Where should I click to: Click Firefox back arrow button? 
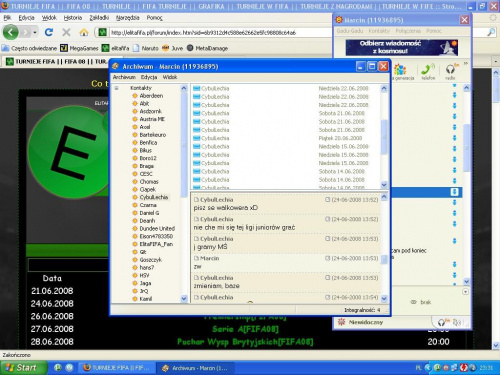(x=11, y=32)
